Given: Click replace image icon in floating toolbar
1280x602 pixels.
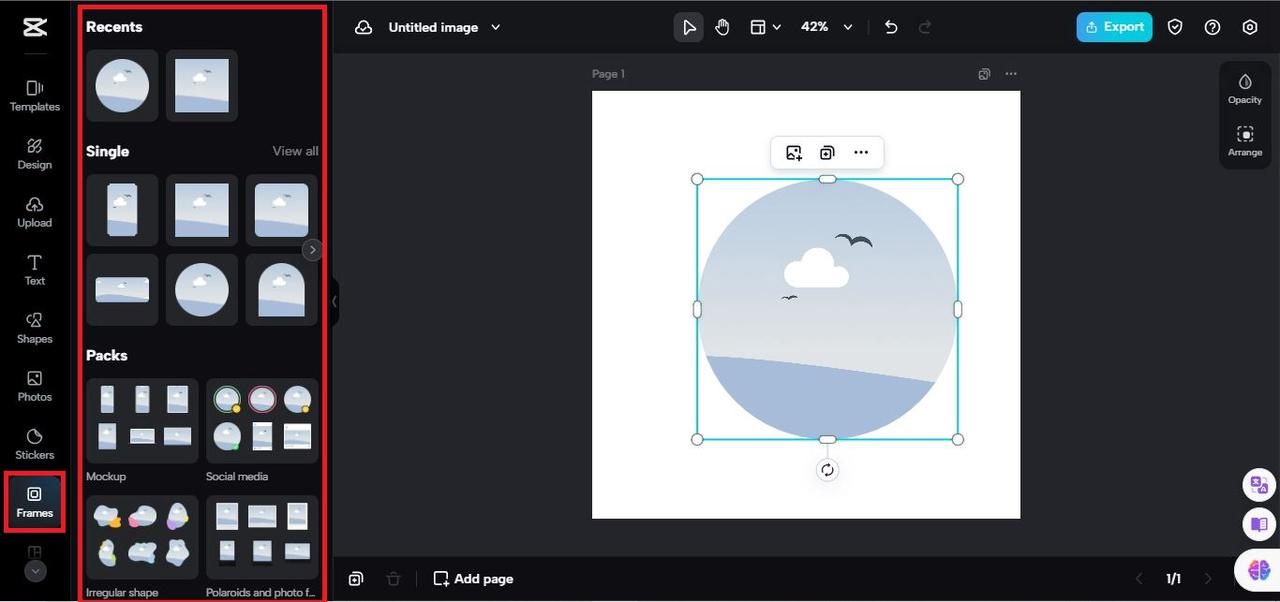Looking at the screenshot, I should tap(794, 153).
